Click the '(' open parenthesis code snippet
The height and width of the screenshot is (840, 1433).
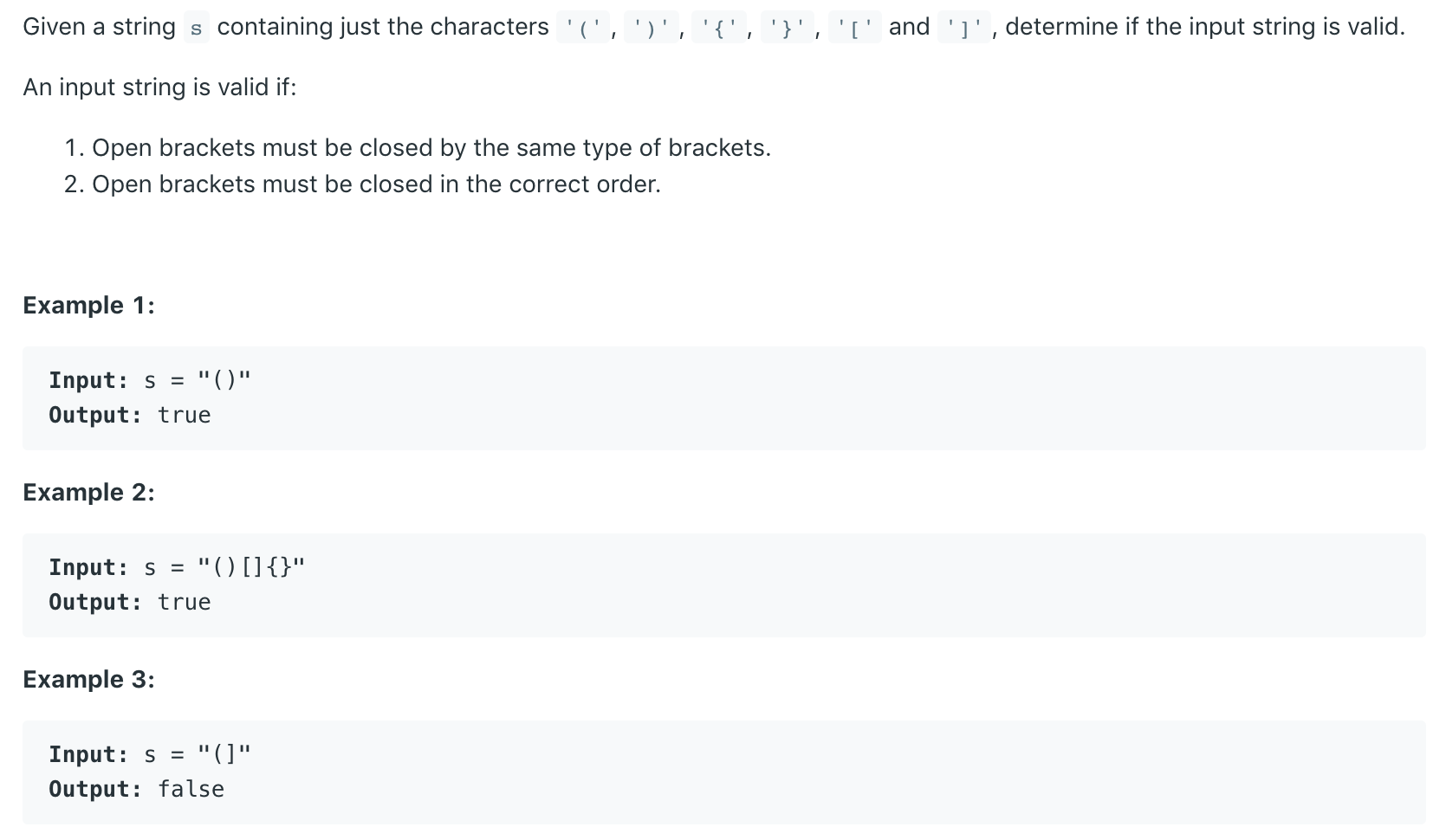pyautogui.click(x=584, y=29)
